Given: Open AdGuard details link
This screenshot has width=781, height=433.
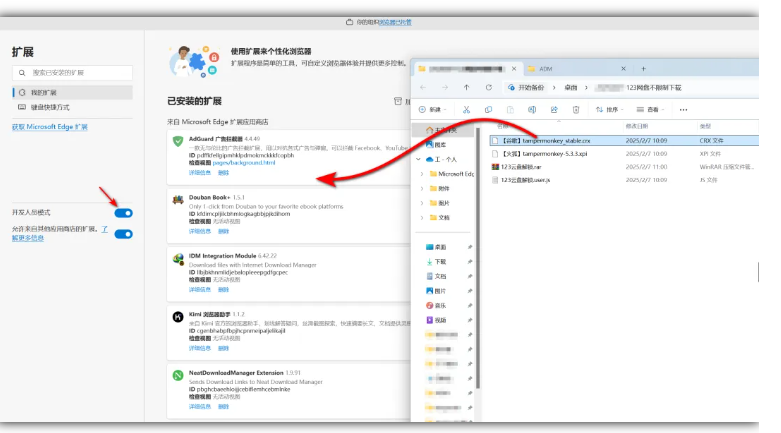Looking at the screenshot, I should click(x=200, y=173).
